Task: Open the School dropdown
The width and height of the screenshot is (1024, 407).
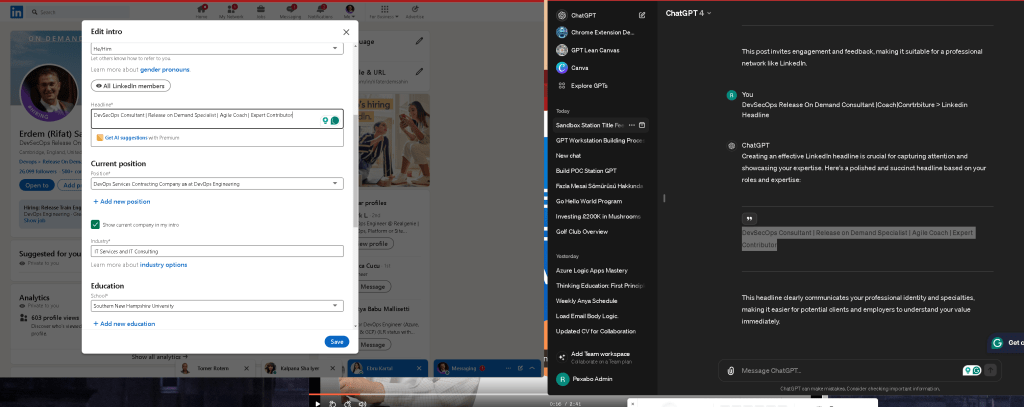Action: point(217,306)
